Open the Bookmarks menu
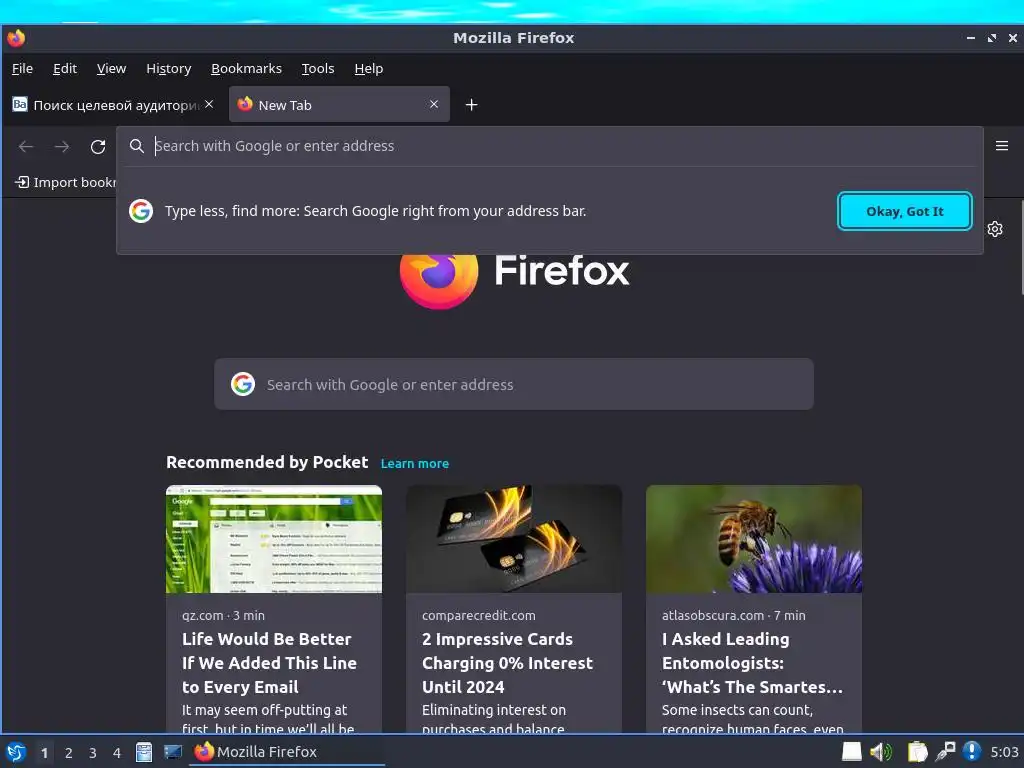1024x768 pixels. point(246,69)
